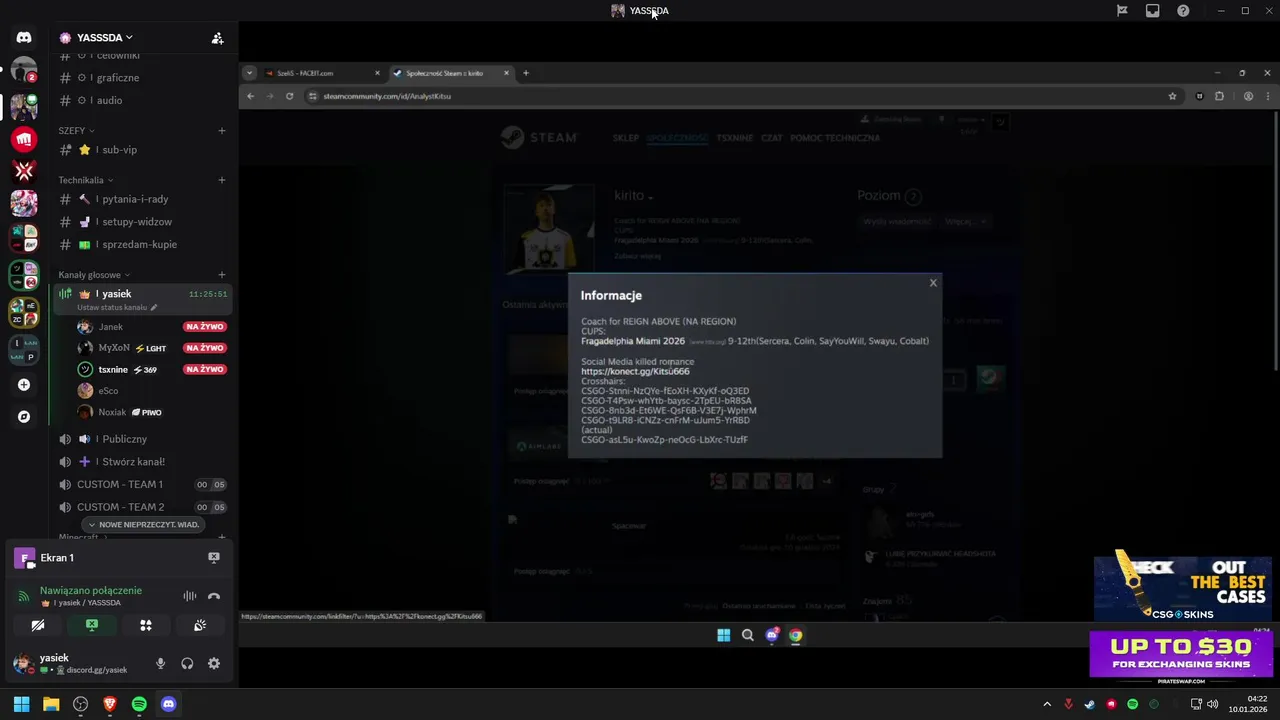Add a channel under Kanały głosowe
Screen dimensions: 1280x720
tap(222, 275)
